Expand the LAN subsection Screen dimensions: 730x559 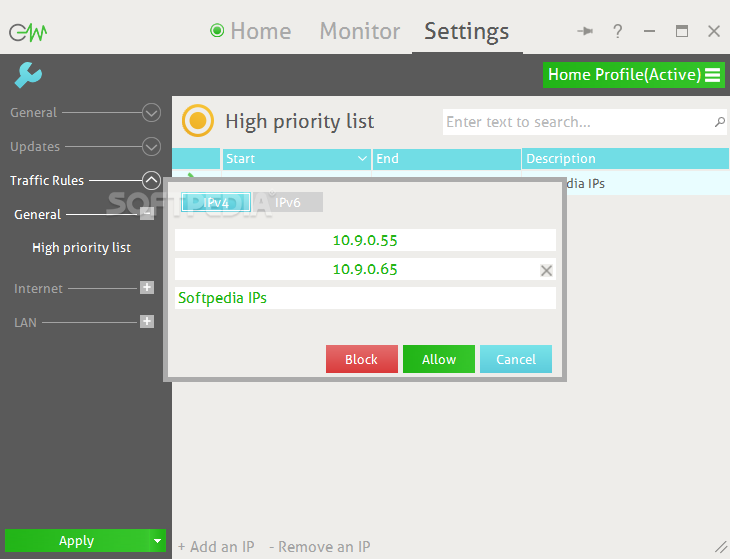147,322
